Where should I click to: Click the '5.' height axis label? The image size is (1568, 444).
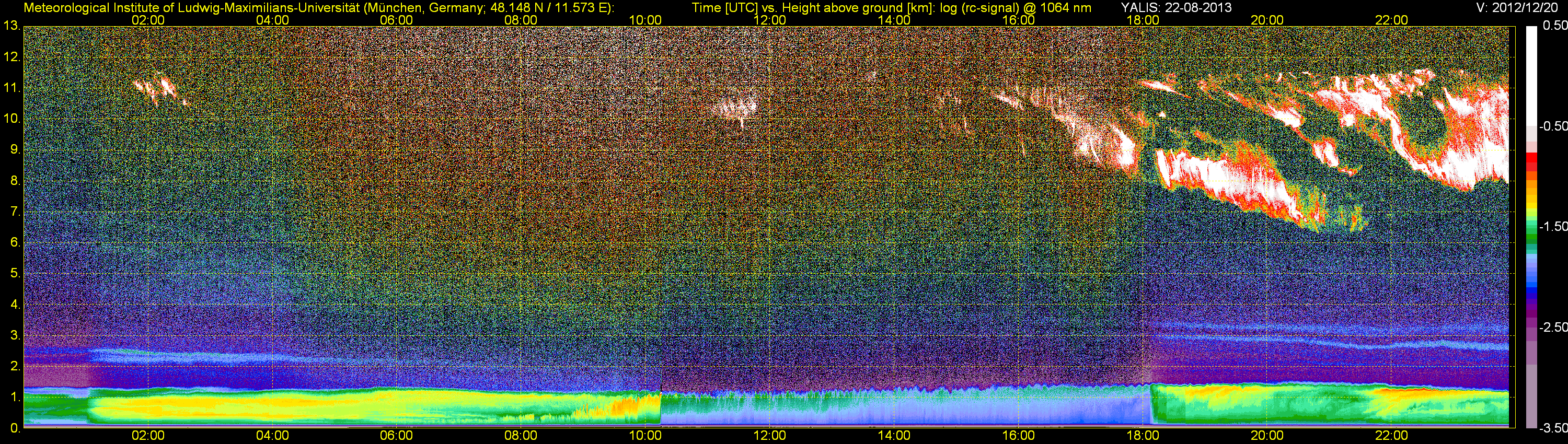click(15, 274)
